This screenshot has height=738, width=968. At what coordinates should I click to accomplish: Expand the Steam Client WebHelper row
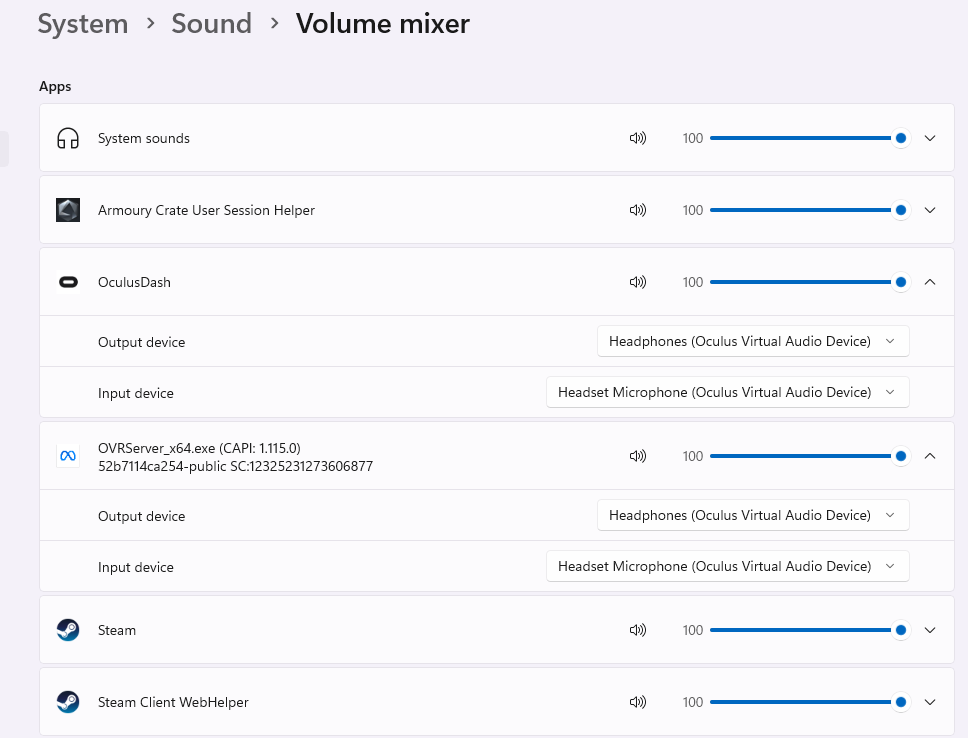click(930, 702)
